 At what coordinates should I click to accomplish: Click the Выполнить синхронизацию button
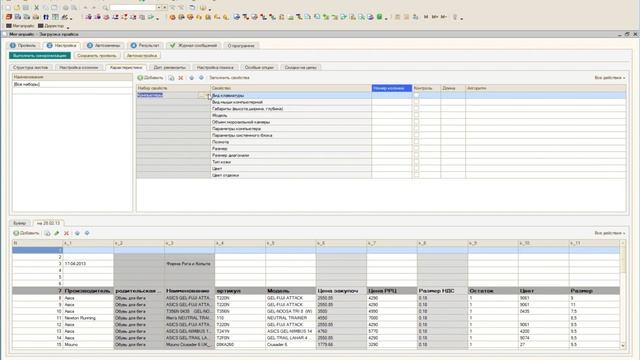pyautogui.click(x=40, y=56)
